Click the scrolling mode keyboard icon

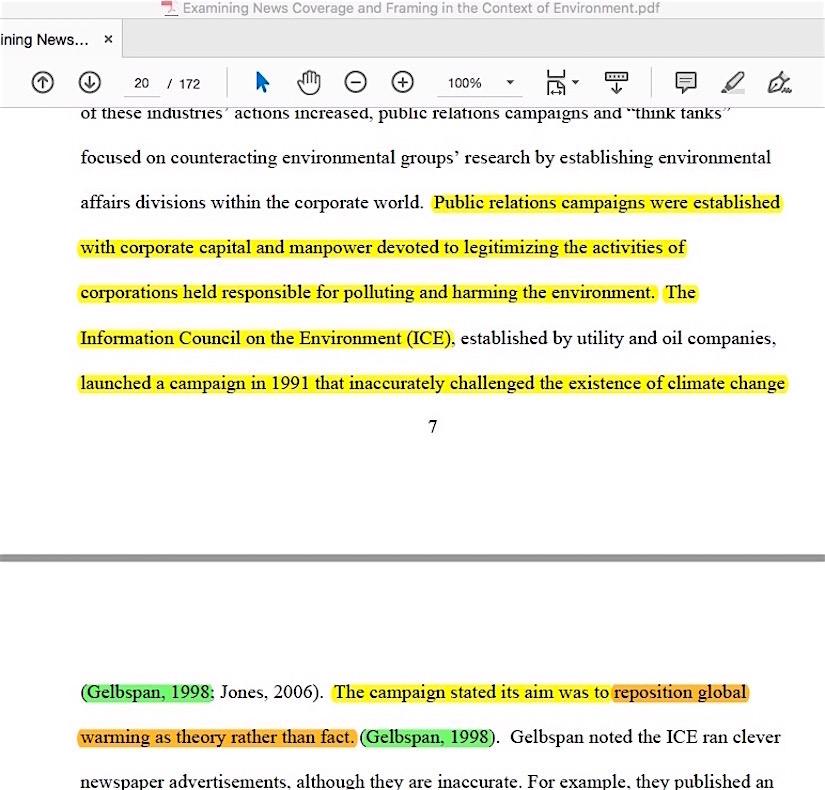[617, 83]
